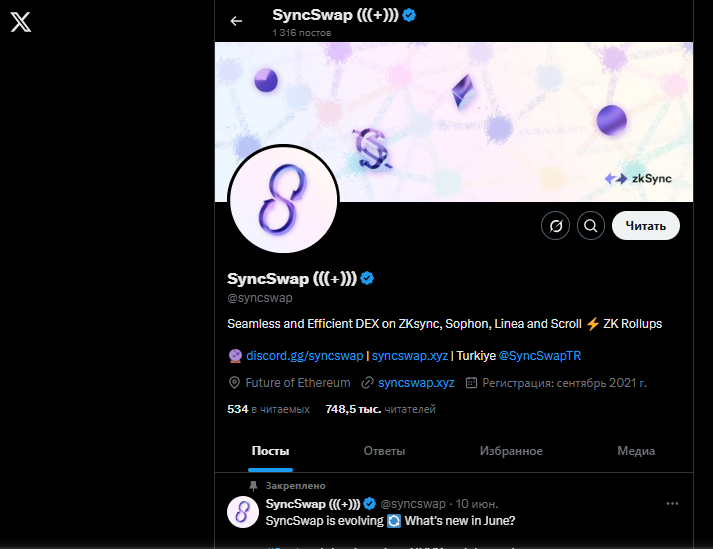Click the pin icon on pinned post
Screen dimensions: 713x549
(253, 486)
